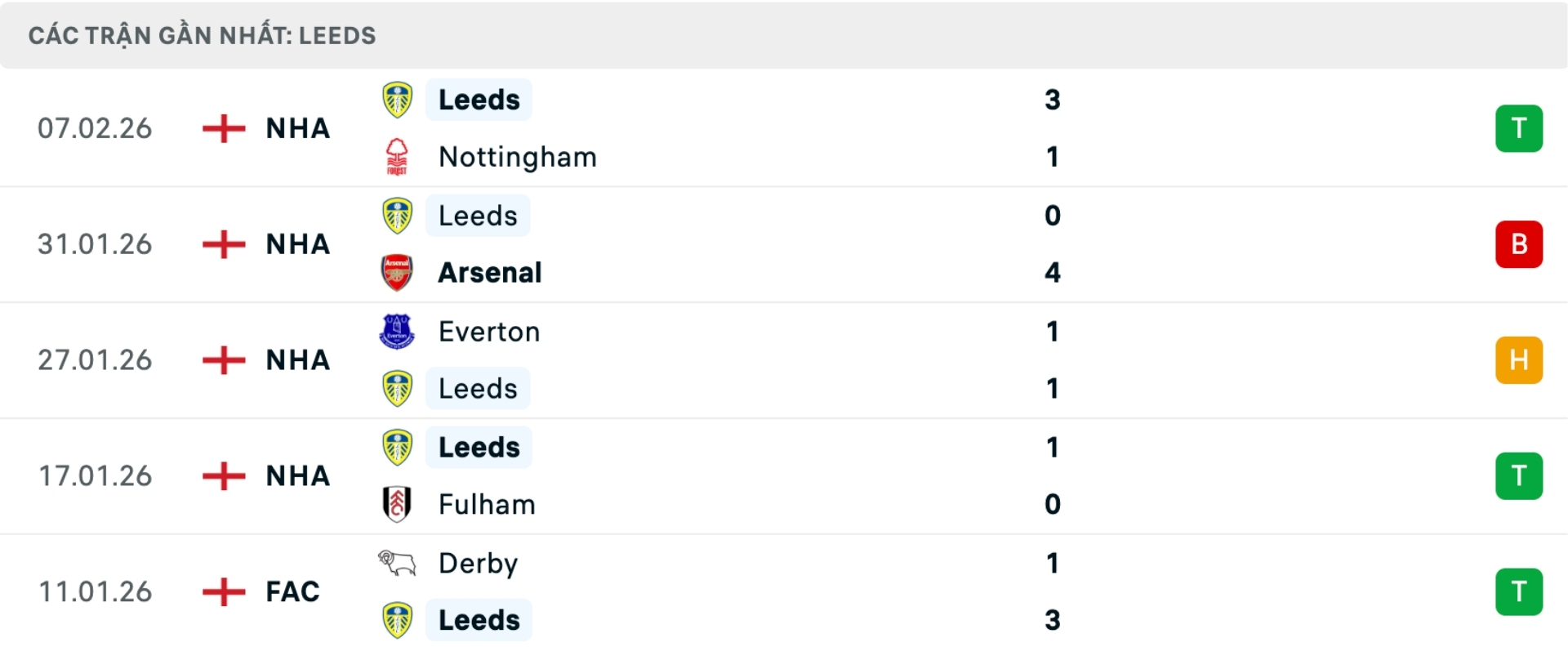
Task: Click the Arsenal cannon crest
Action: point(397,273)
